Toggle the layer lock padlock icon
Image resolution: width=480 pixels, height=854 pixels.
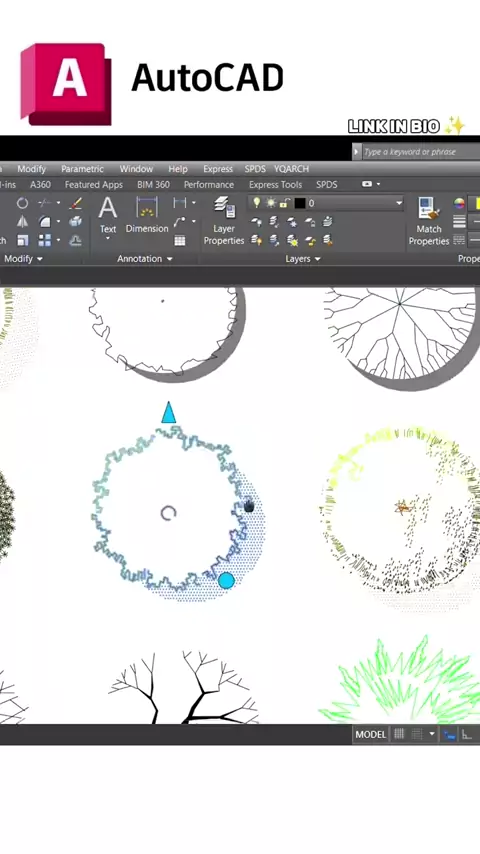[284, 203]
